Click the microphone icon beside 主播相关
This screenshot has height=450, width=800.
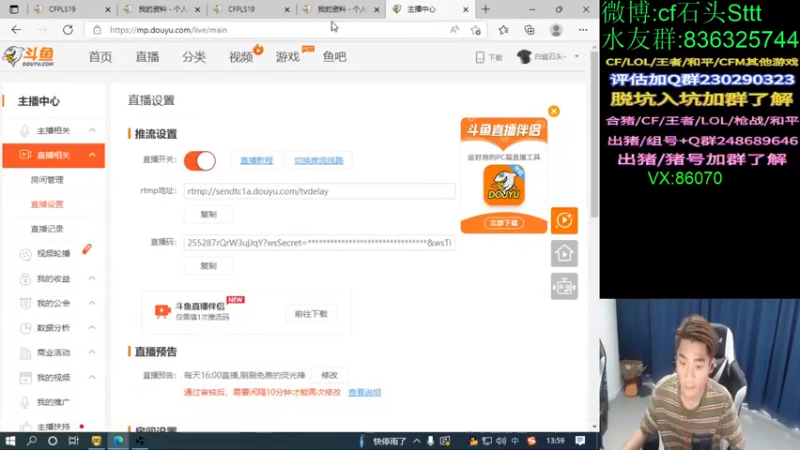pos(24,131)
